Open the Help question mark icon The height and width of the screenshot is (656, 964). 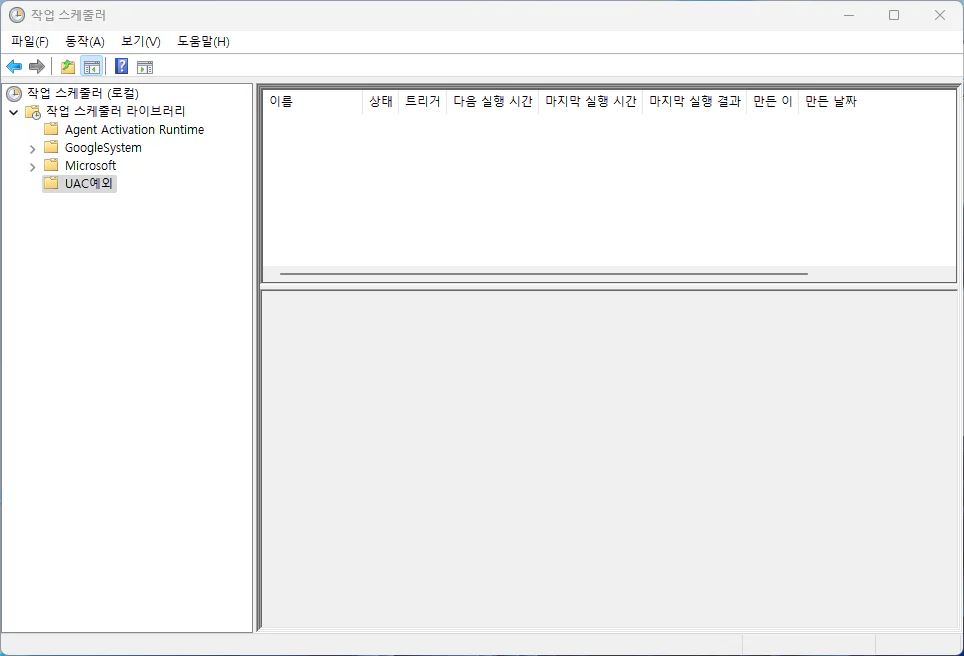[x=122, y=66]
